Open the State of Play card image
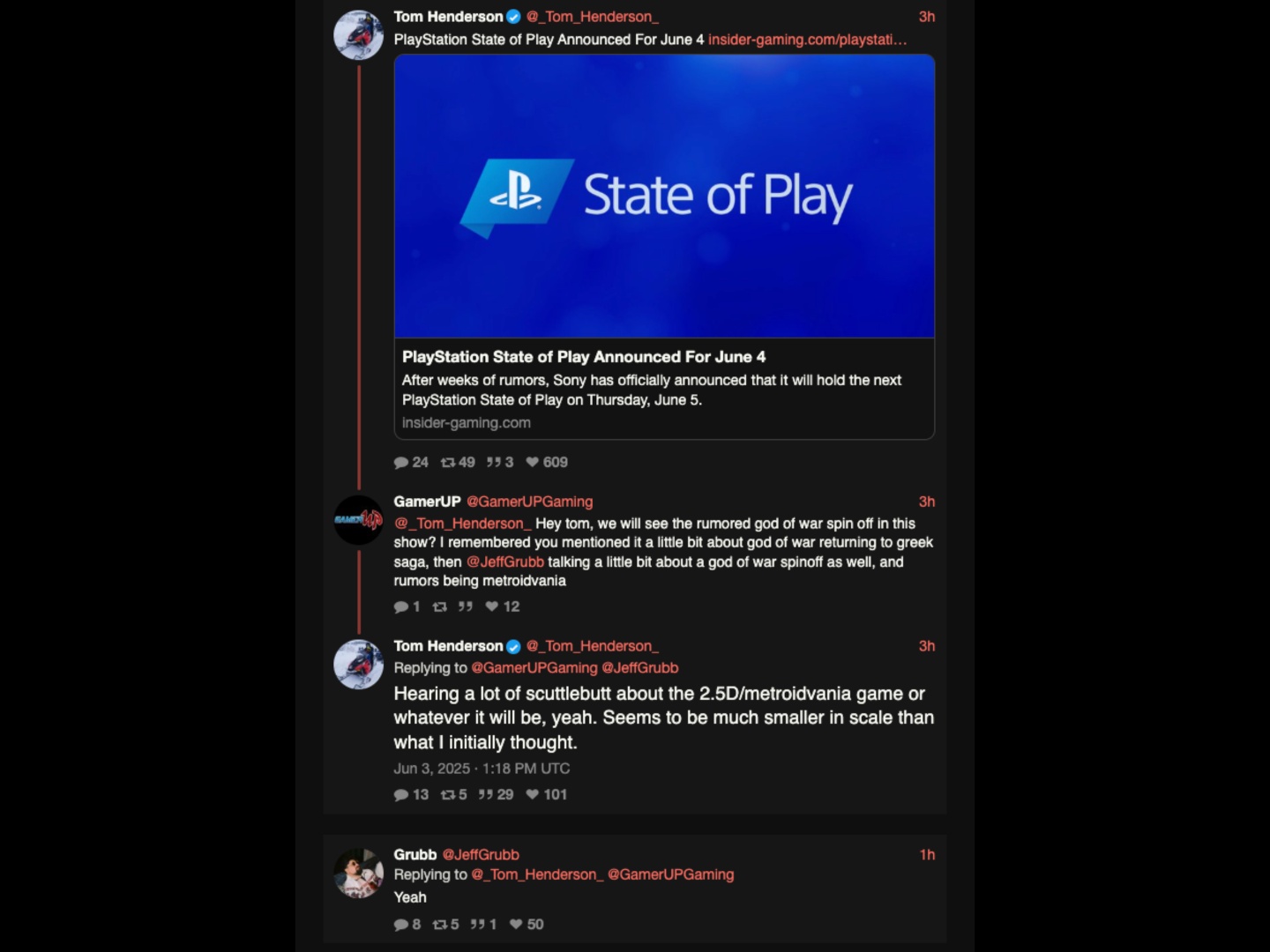Screen dimensions: 1270x952 [664, 196]
